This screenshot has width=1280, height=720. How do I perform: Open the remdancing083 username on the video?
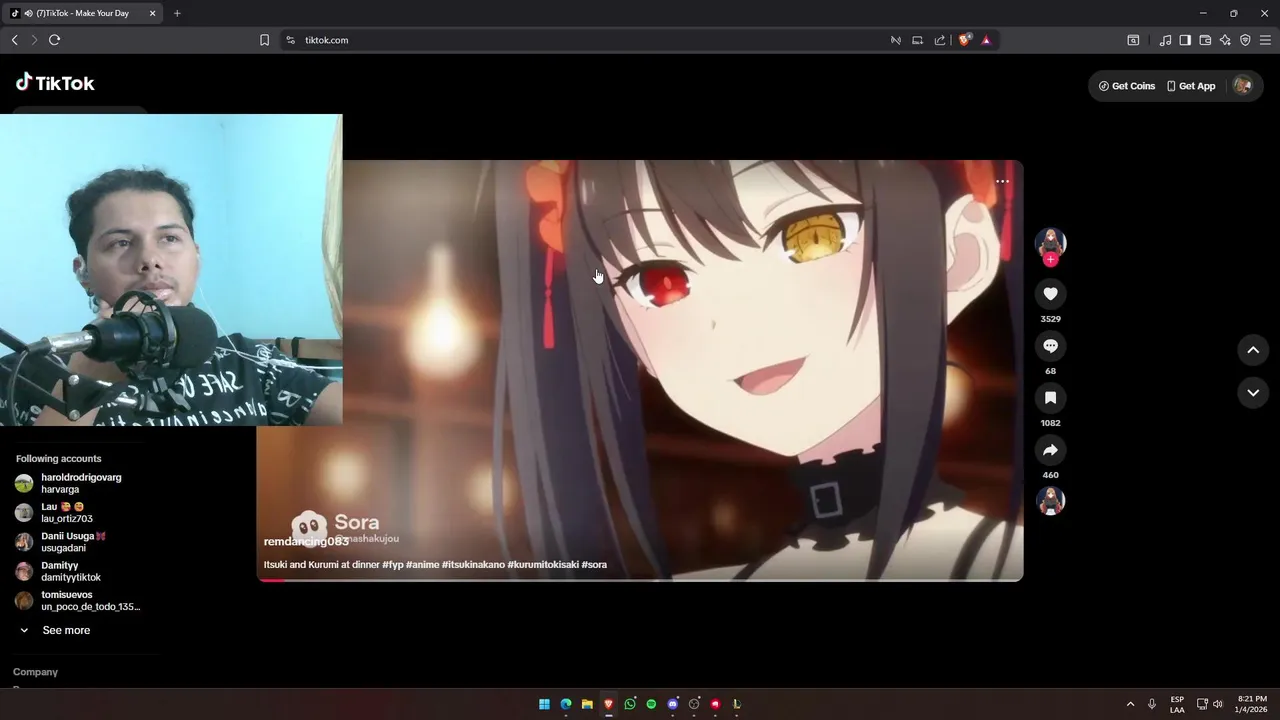306,542
